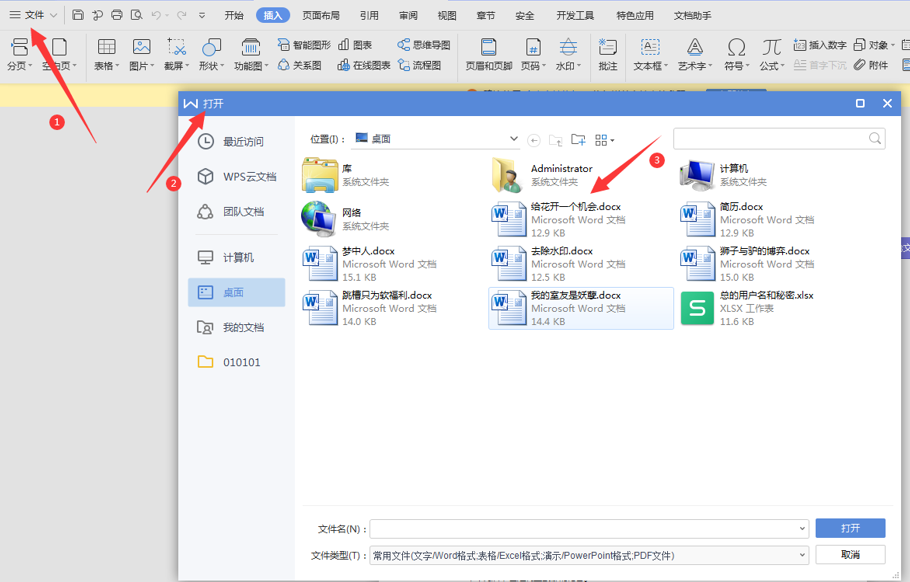
Task: Select 我的文档 in sidebar
Action: coord(236,327)
